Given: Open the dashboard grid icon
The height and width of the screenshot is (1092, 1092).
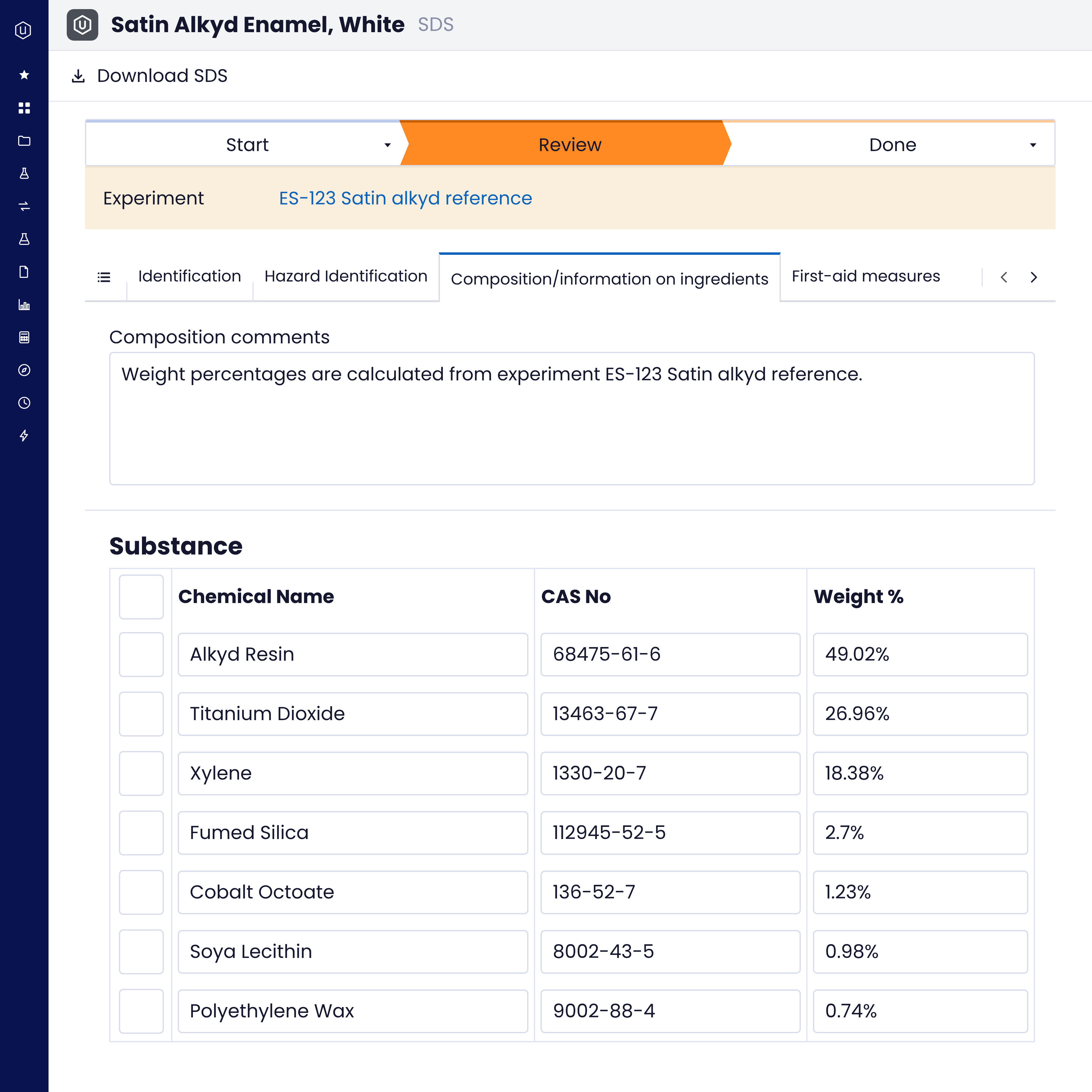Looking at the screenshot, I should tap(24, 107).
